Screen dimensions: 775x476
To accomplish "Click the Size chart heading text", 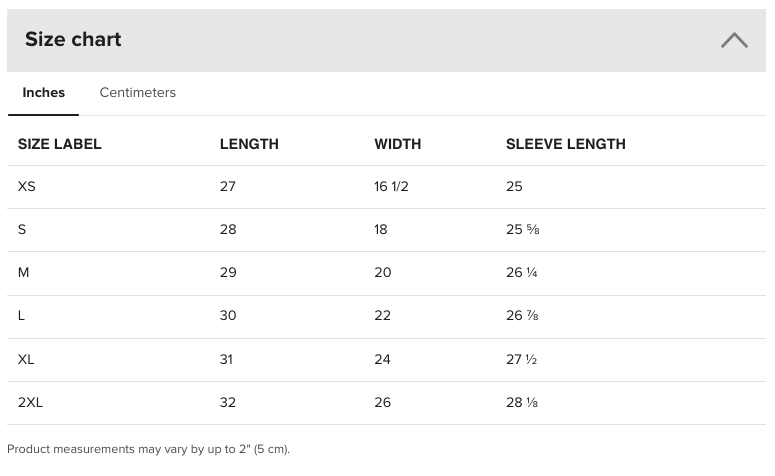I will point(73,39).
